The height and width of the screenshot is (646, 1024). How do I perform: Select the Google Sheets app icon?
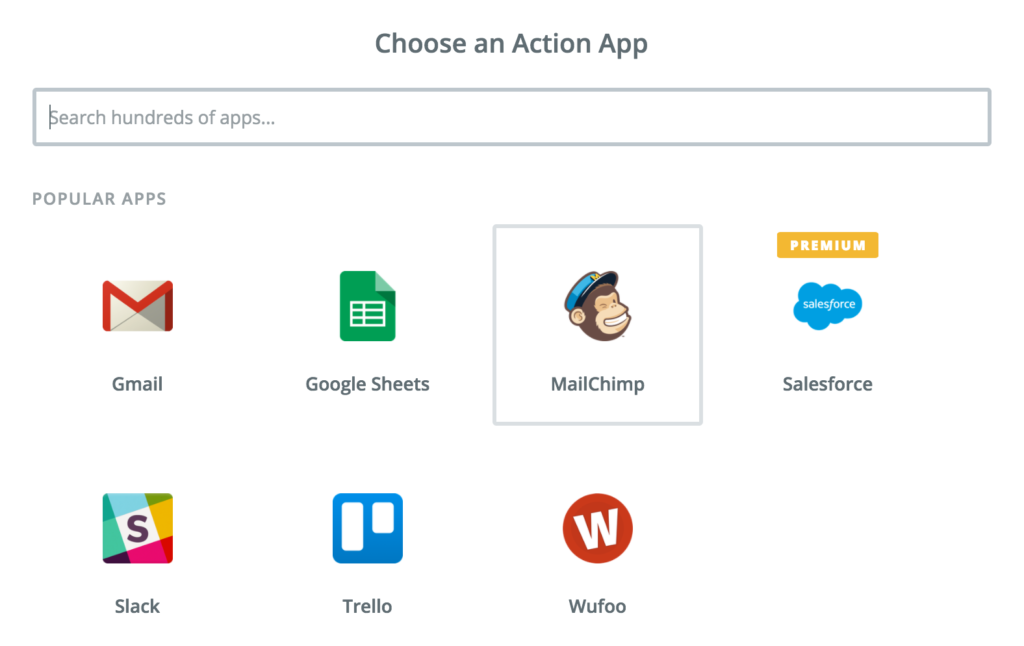[x=367, y=307]
